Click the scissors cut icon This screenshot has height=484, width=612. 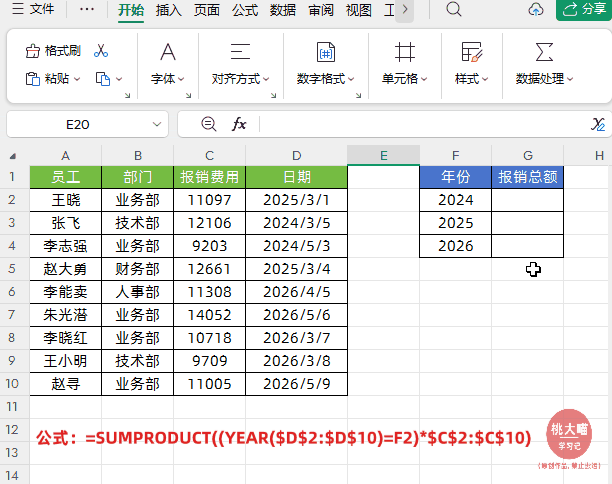[x=101, y=51]
